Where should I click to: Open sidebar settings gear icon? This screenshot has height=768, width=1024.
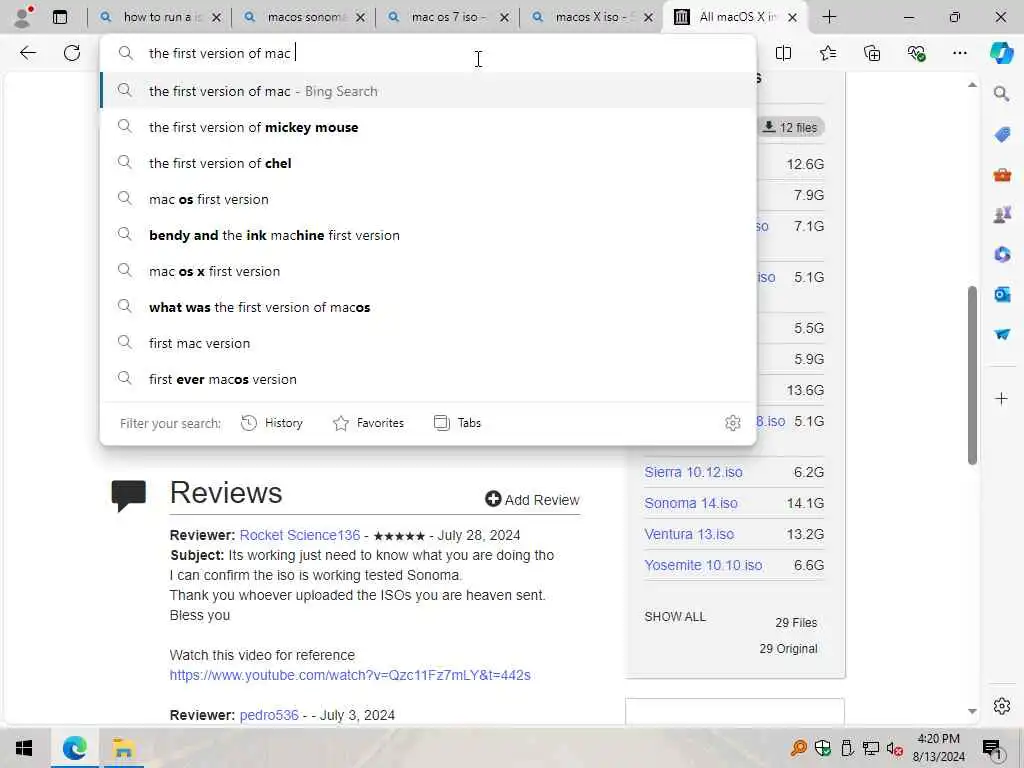pyautogui.click(x=1002, y=706)
